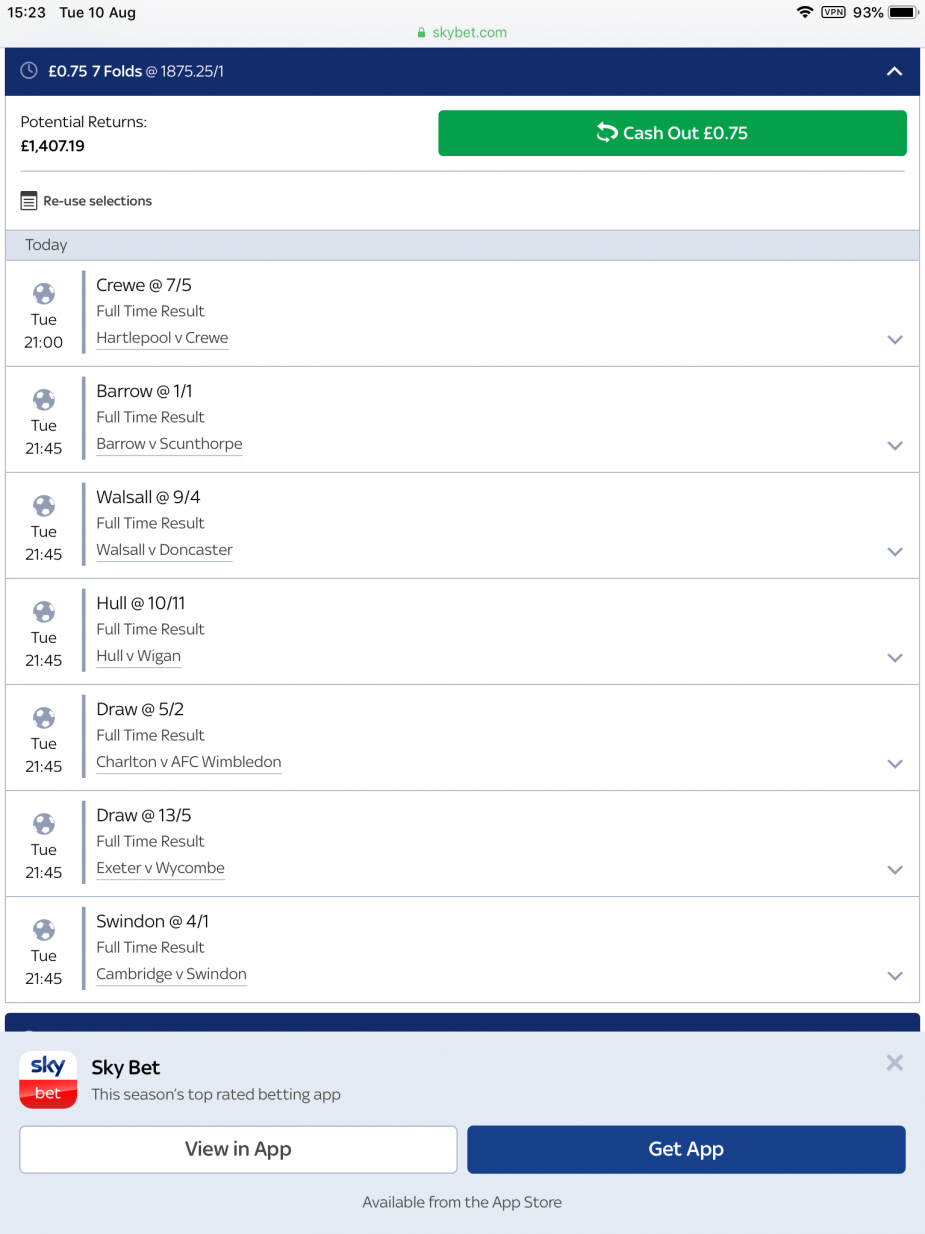
Task: Click the football icon beside Crewe selection
Action: [x=44, y=293]
